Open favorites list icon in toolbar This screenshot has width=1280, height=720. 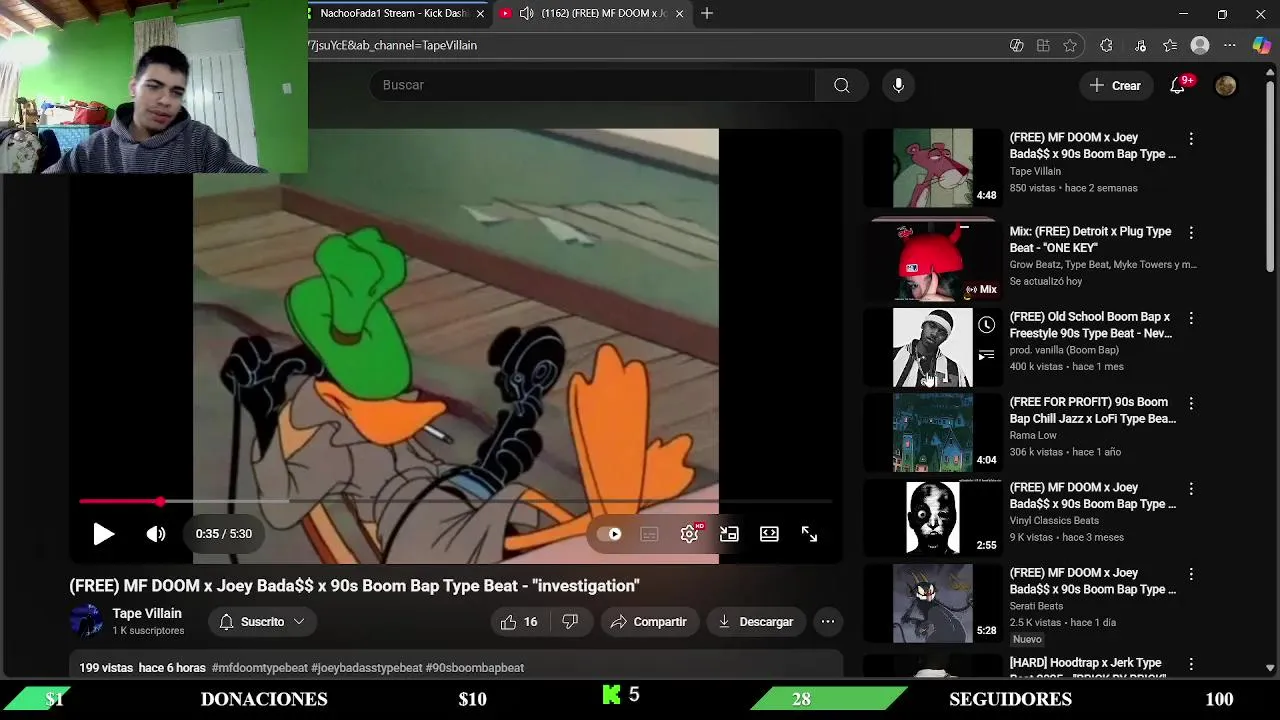(1170, 45)
